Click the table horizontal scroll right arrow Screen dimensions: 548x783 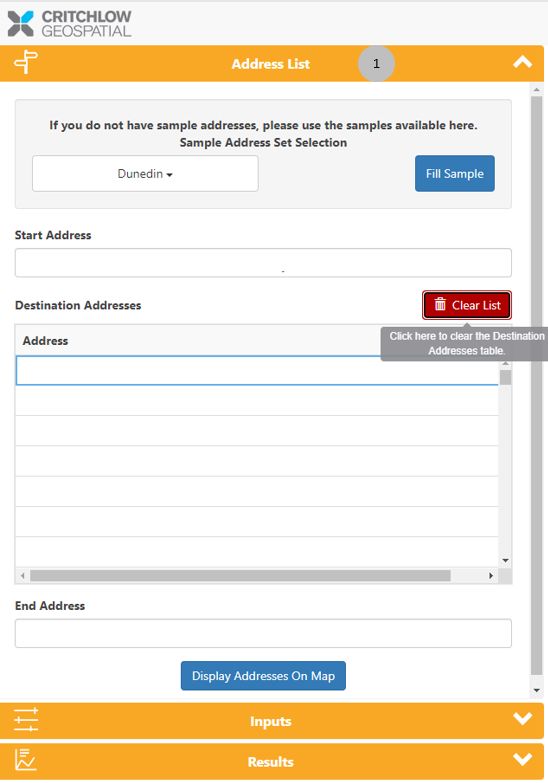(x=491, y=576)
